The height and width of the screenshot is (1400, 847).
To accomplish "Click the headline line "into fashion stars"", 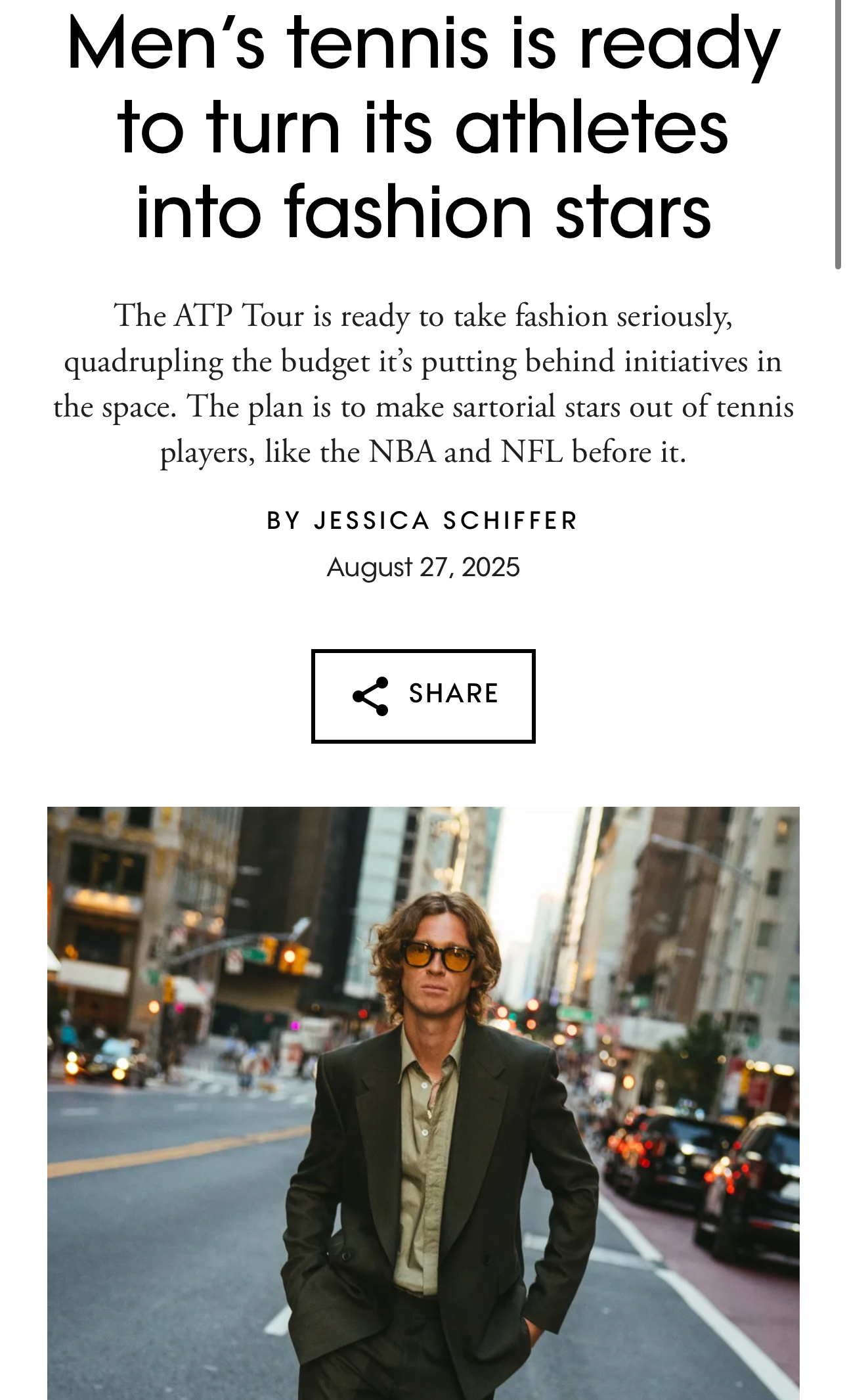I will click(x=423, y=212).
